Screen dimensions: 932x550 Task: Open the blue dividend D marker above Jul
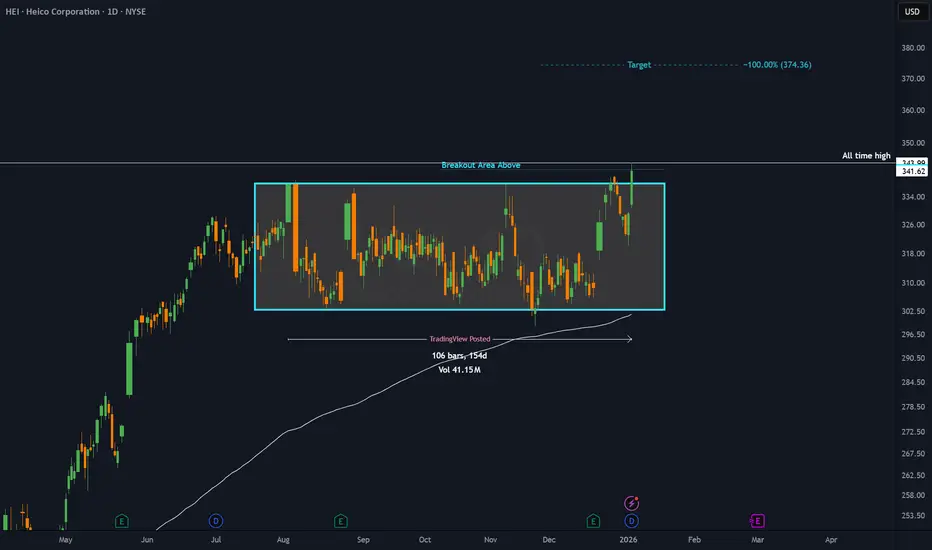[216, 521]
